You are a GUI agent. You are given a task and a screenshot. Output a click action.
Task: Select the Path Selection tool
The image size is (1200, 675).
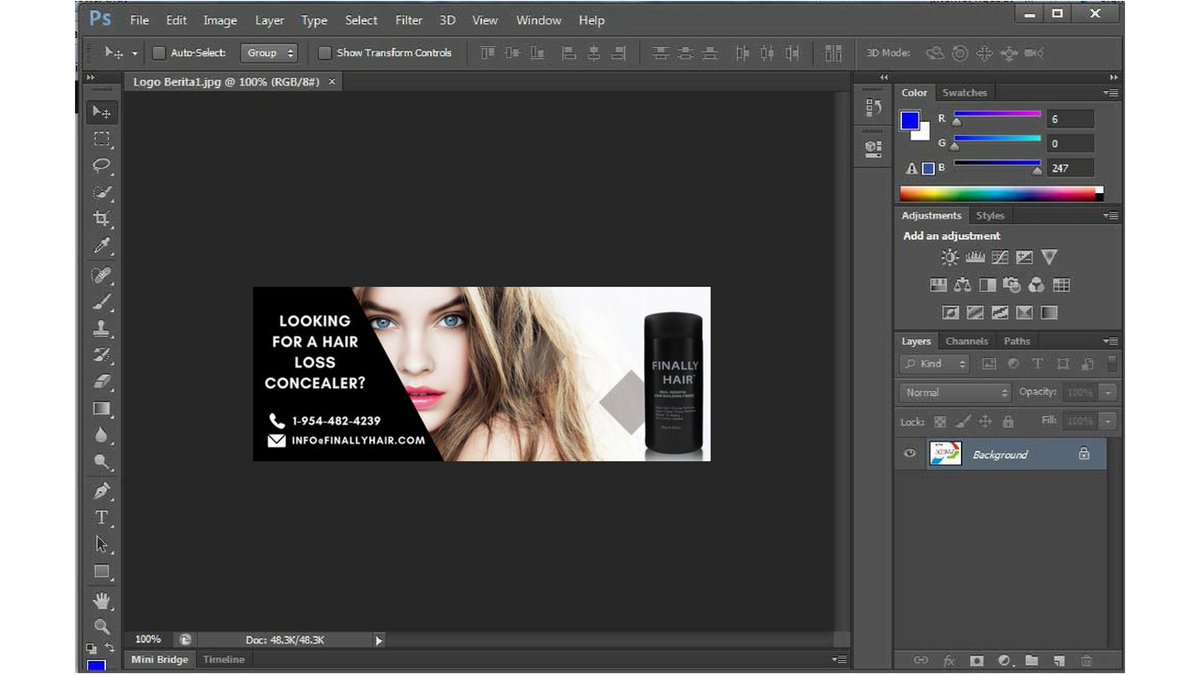102,544
